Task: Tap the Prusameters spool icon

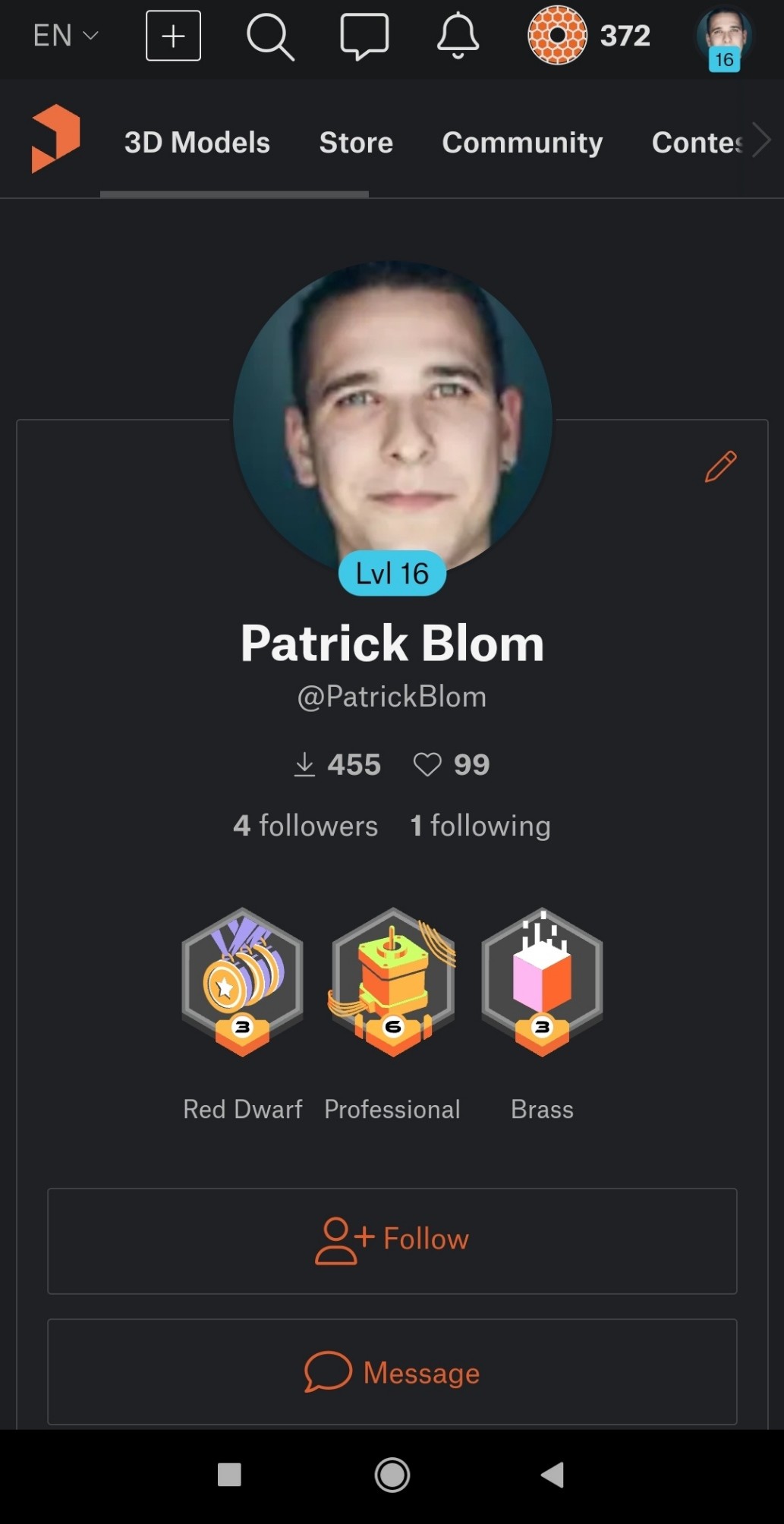Action: pyautogui.click(x=557, y=35)
